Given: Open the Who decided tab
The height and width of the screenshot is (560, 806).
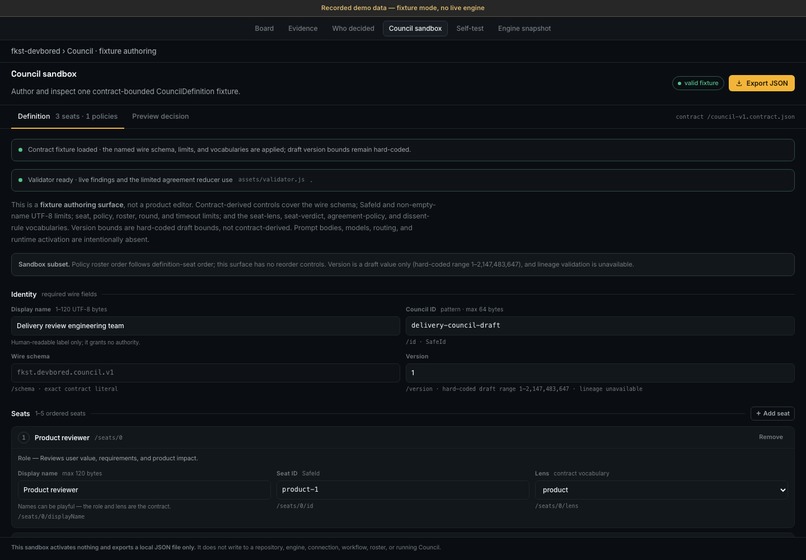Looking at the screenshot, I should click(x=353, y=29).
